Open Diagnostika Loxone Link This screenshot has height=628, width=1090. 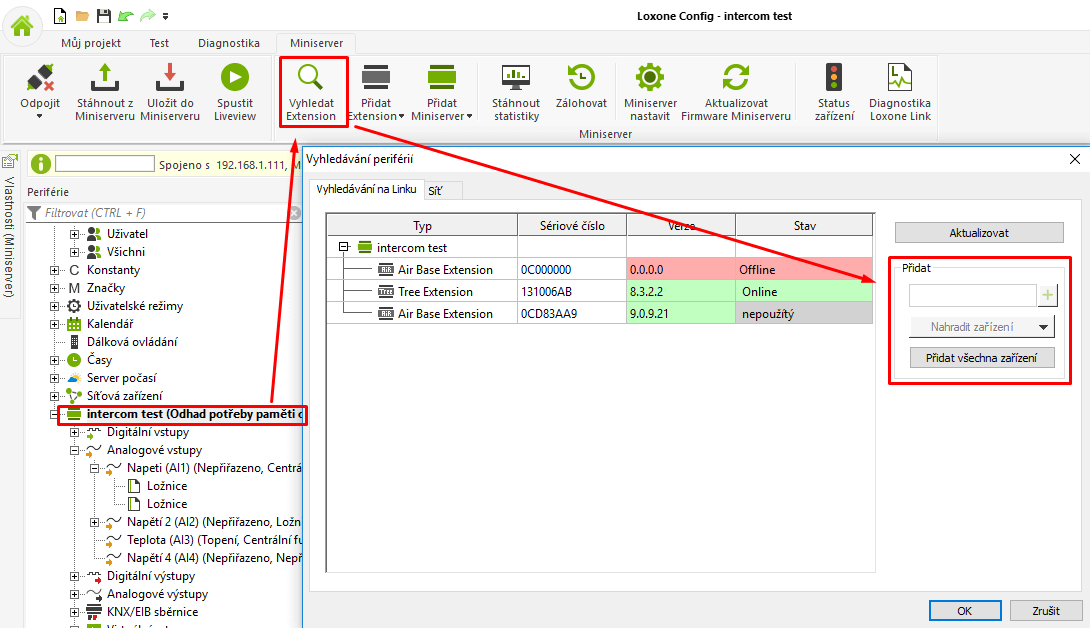point(899,78)
